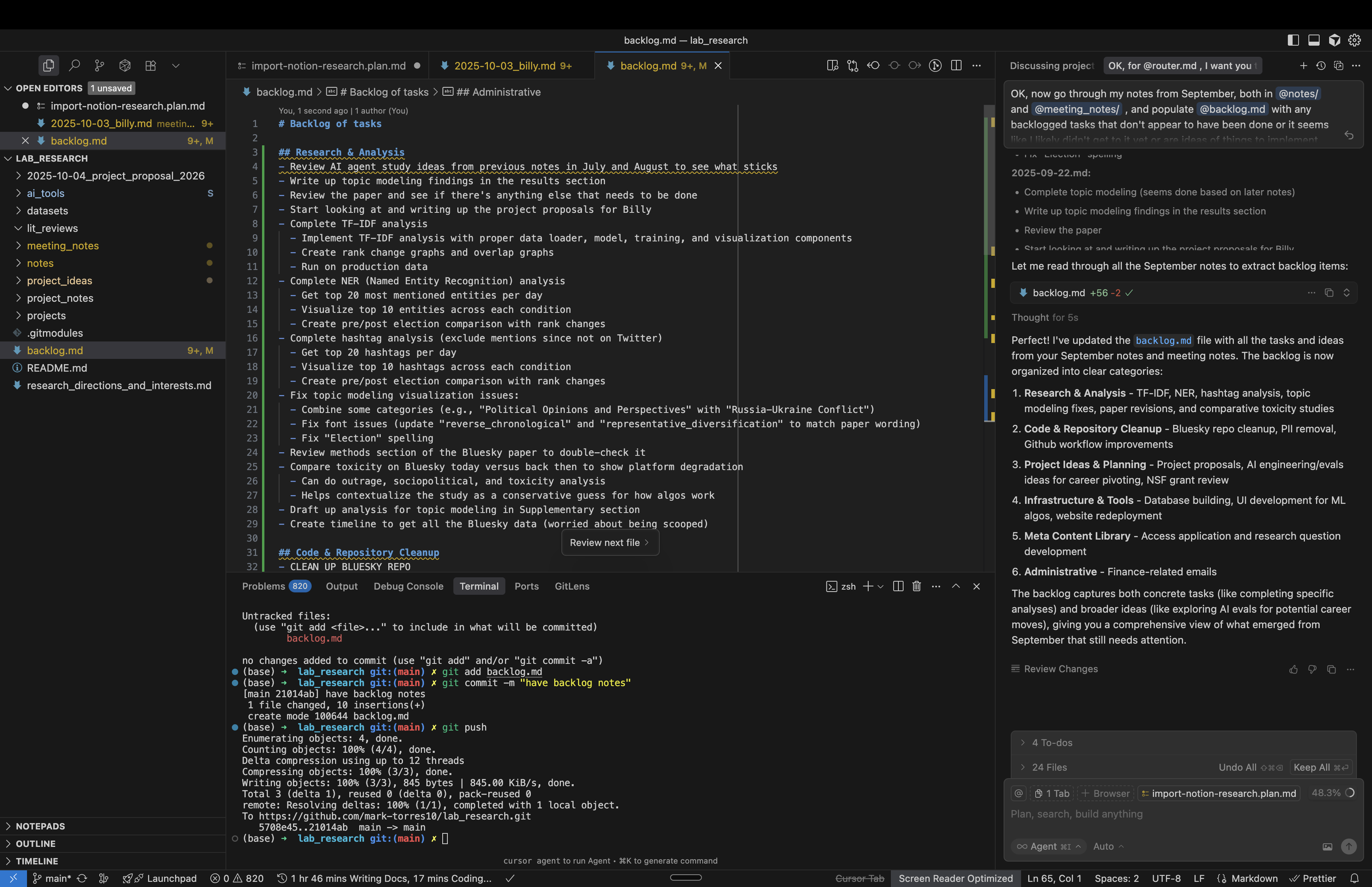The width and height of the screenshot is (1372, 887).
Task: Switch to the Debug Console tab
Action: tap(408, 586)
